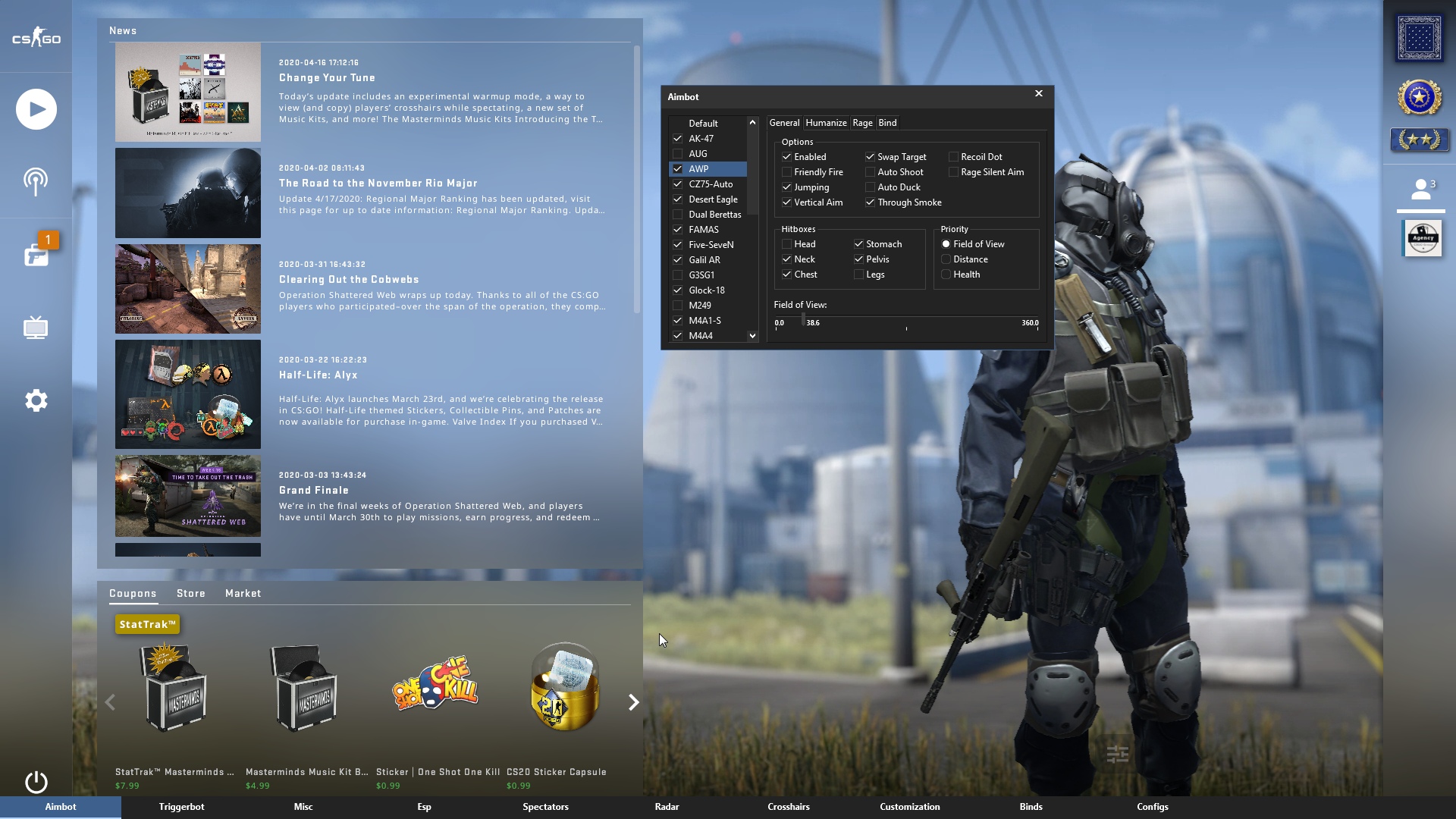1456x819 pixels.
Task: Adjust the Field of View slider handle
Action: coord(803,321)
